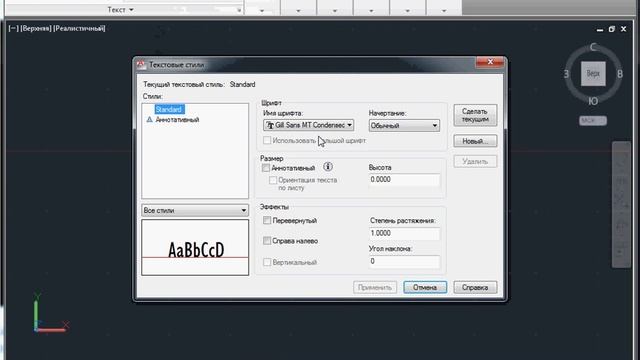This screenshot has width=640, height=360.
Task: Click the Отмена button
Action: 425,287
